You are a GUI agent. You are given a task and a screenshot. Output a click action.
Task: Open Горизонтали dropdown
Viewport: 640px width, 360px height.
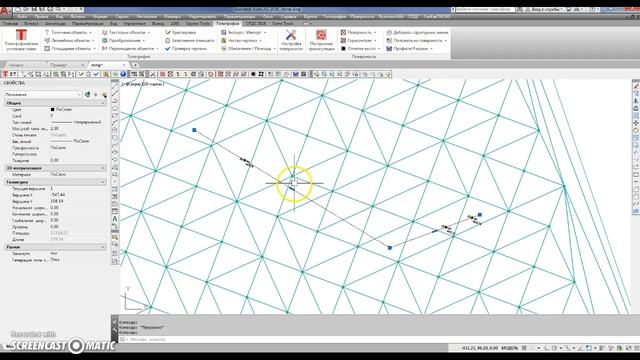coord(358,40)
